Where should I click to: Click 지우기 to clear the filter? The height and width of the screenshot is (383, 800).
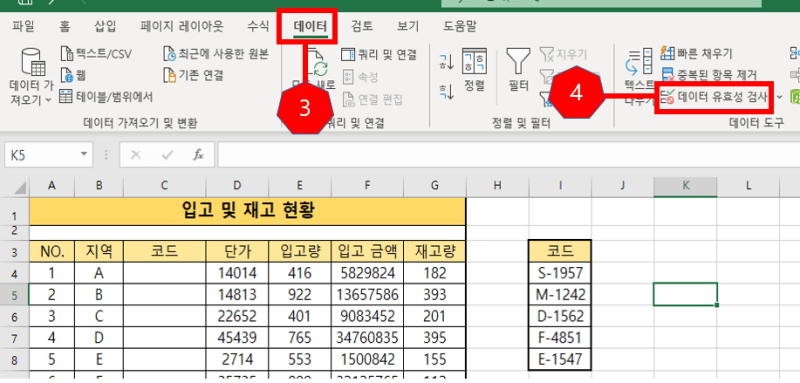(563, 54)
